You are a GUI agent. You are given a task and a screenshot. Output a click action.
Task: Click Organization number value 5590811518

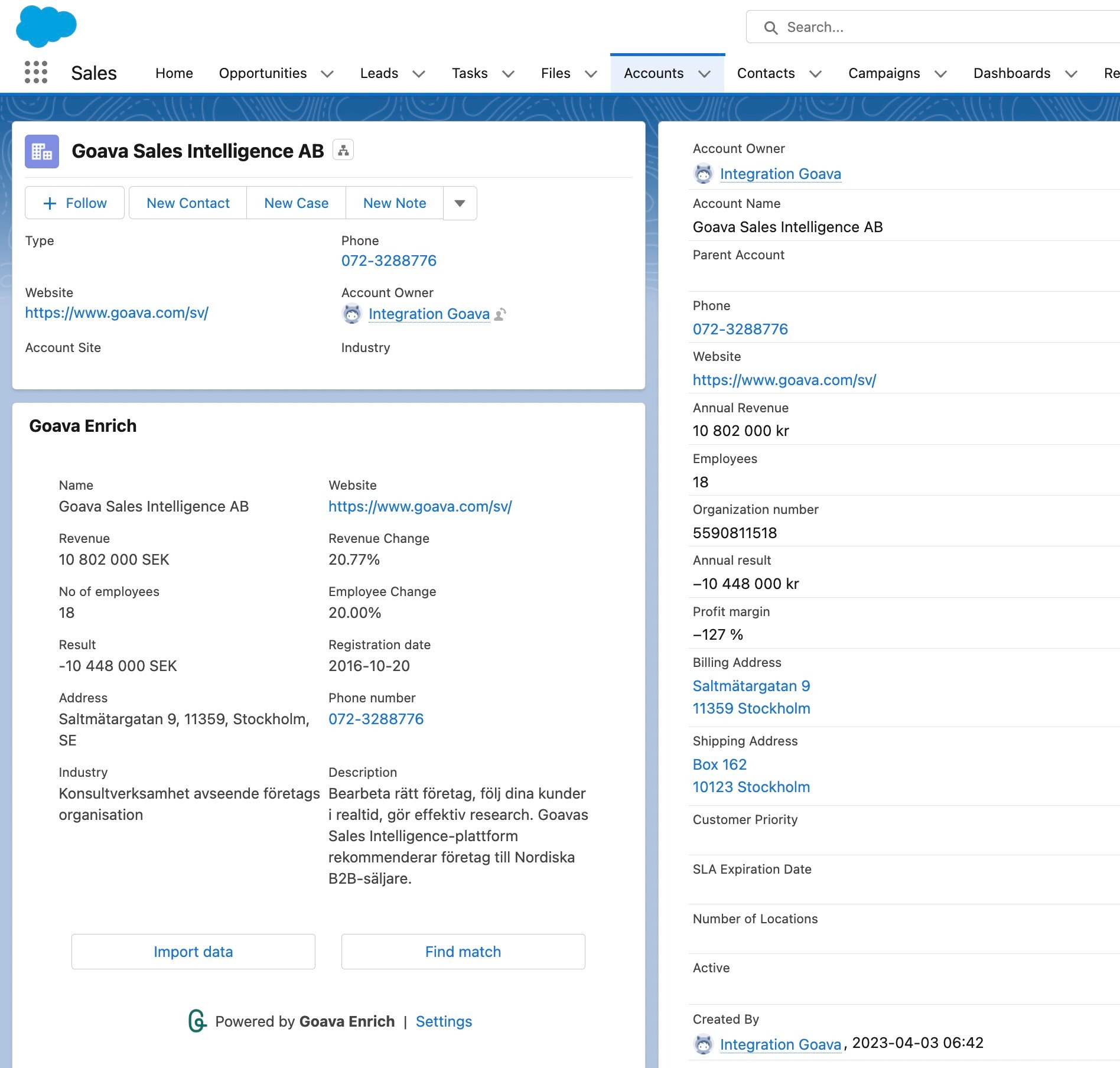pyautogui.click(x=735, y=533)
